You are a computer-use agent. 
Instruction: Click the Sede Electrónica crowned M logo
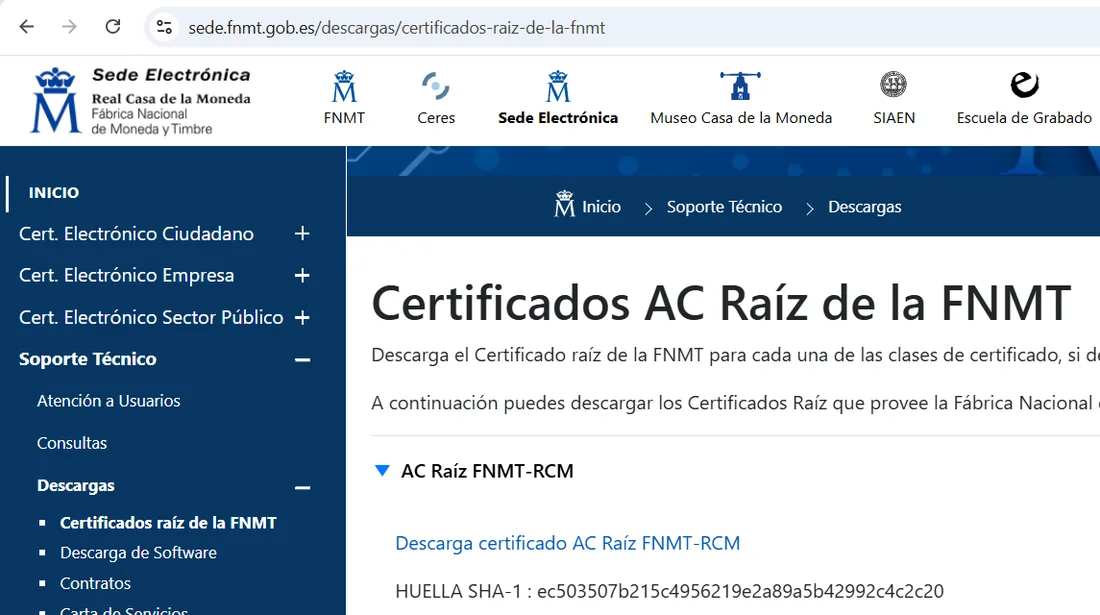(55, 100)
